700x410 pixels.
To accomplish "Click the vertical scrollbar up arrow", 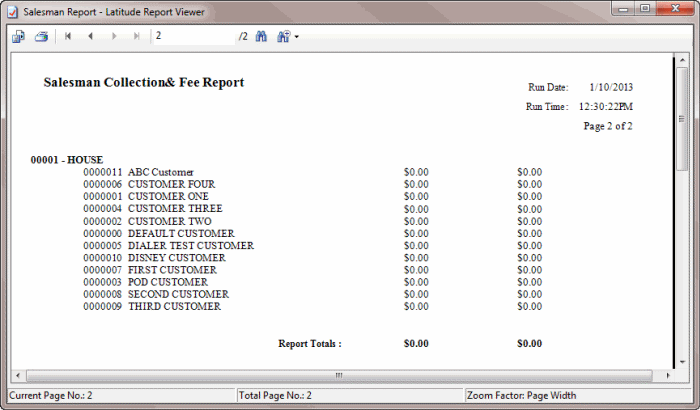I will (682, 62).
